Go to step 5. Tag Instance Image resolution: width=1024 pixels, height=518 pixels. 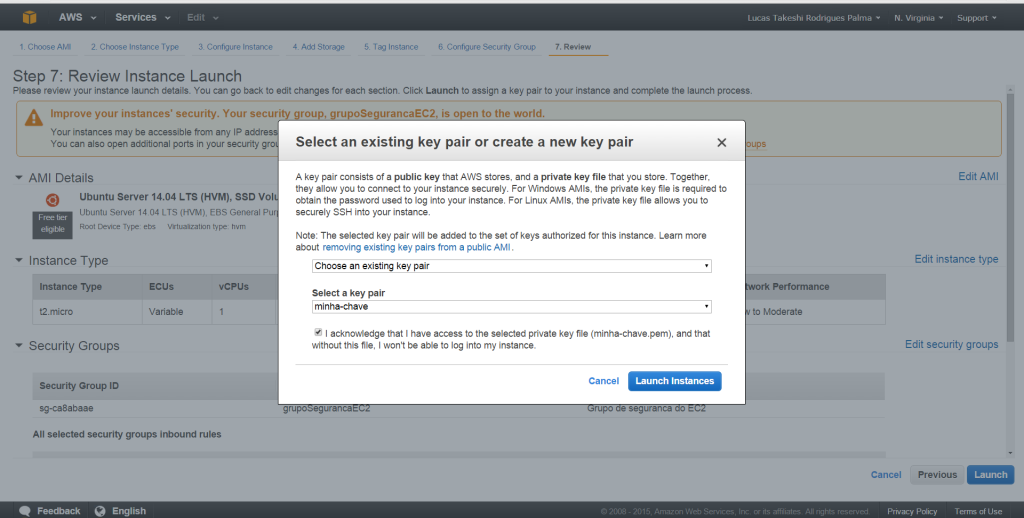point(391,47)
